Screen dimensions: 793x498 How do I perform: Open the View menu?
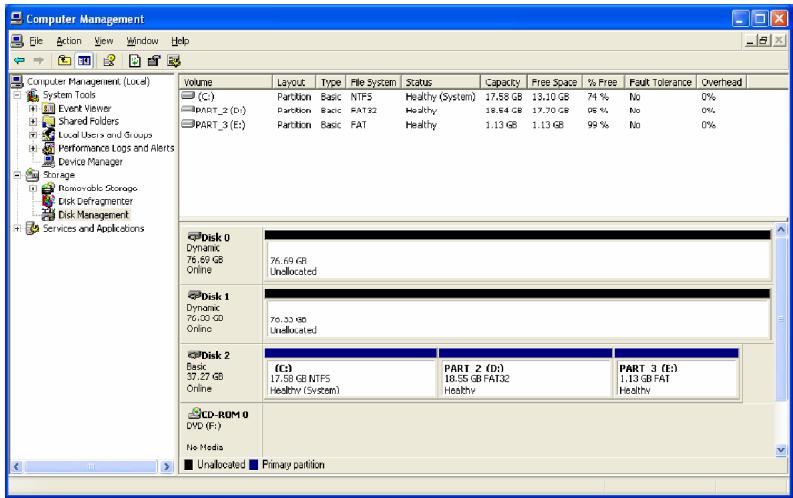tap(104, 41)
